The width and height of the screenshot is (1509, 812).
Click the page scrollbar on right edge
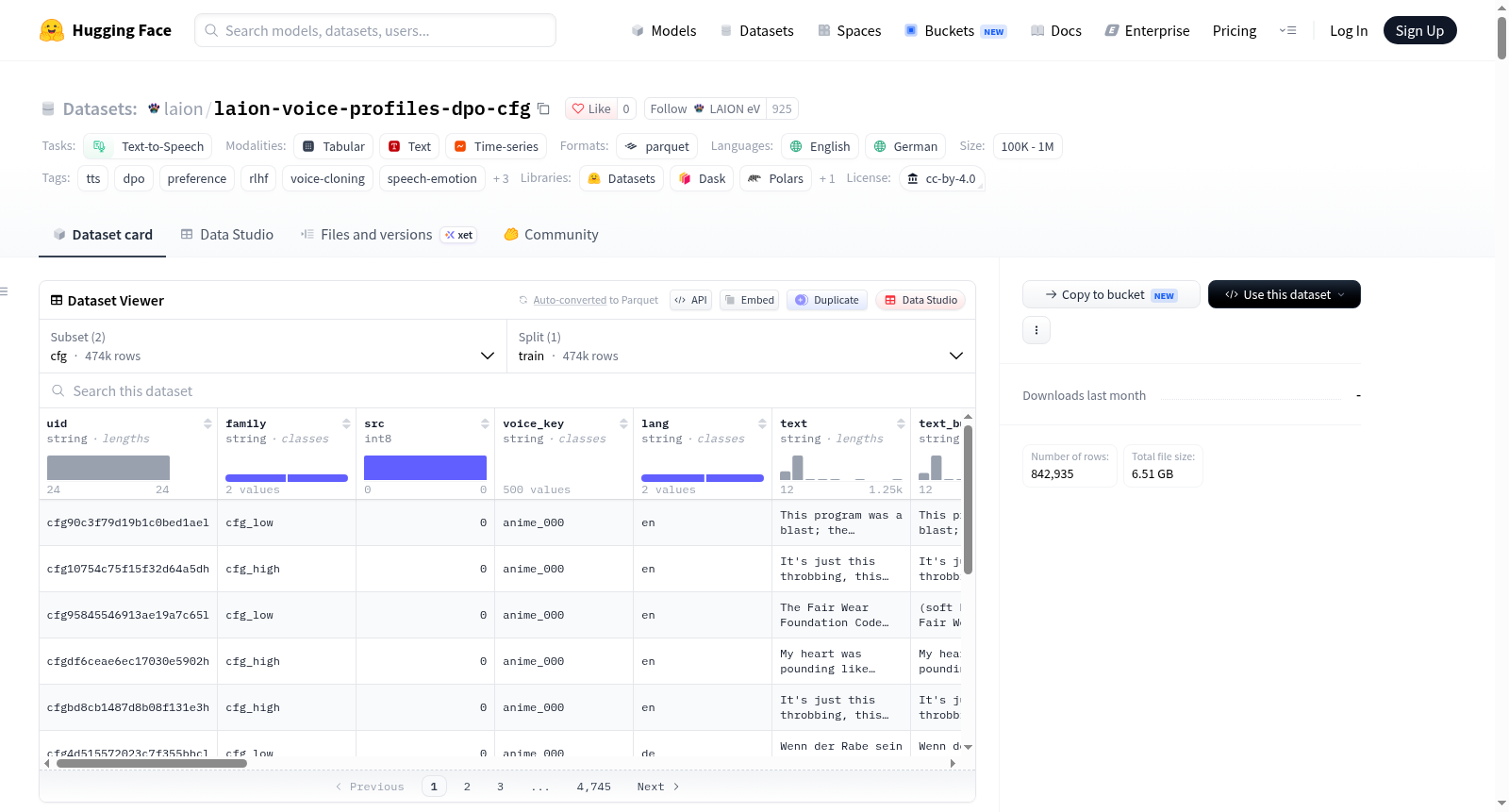(x=1501, y=38)
